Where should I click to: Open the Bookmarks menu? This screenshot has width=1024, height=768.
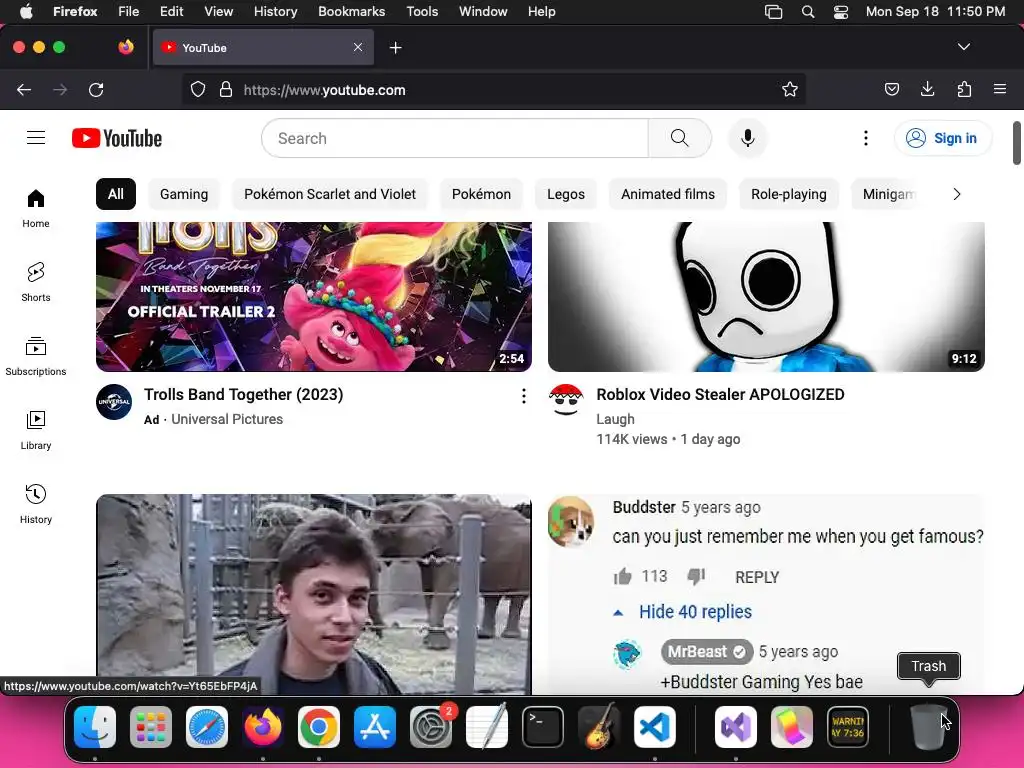pos(351,11)
